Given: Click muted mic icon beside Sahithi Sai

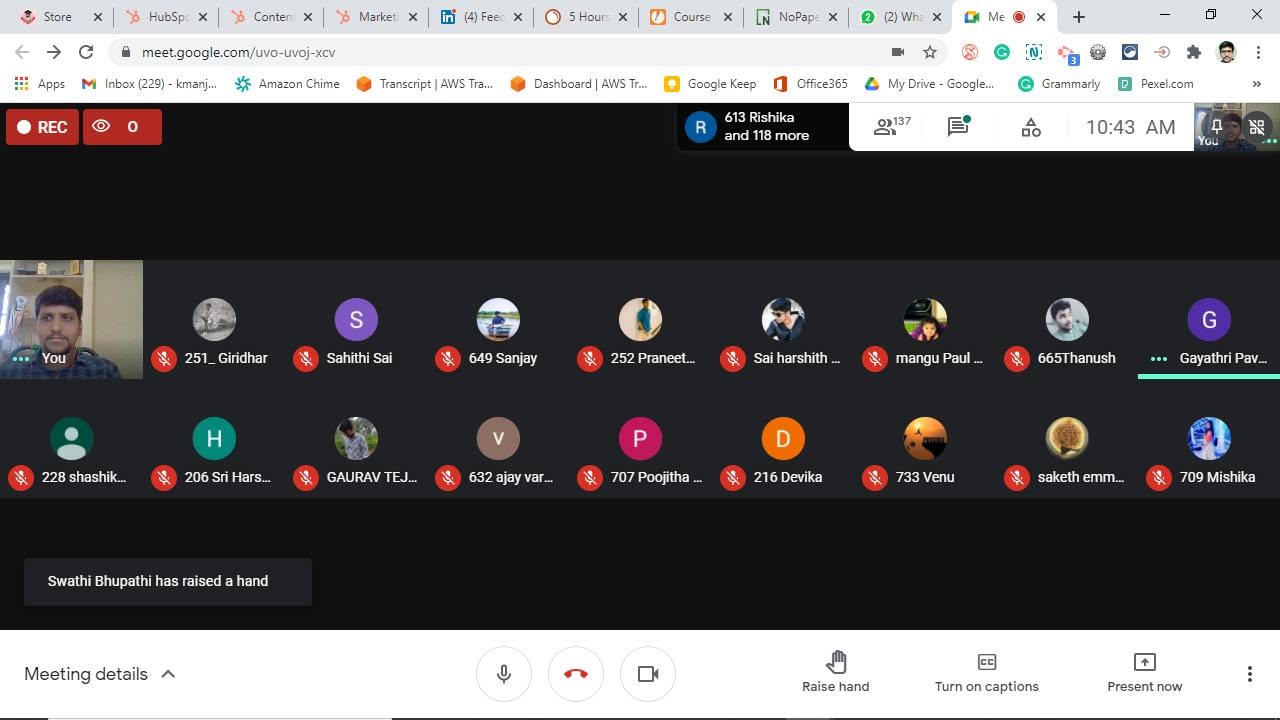Looking at the screenshot, I should 305,358.
